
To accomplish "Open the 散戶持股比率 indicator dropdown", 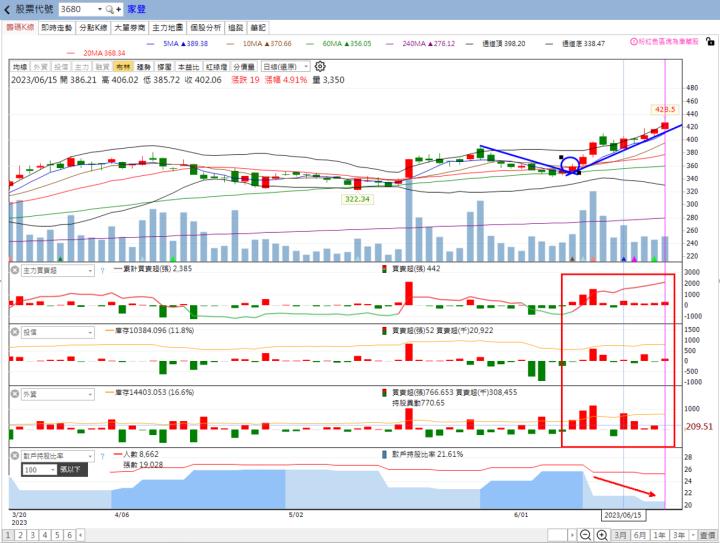I will 58,456.
